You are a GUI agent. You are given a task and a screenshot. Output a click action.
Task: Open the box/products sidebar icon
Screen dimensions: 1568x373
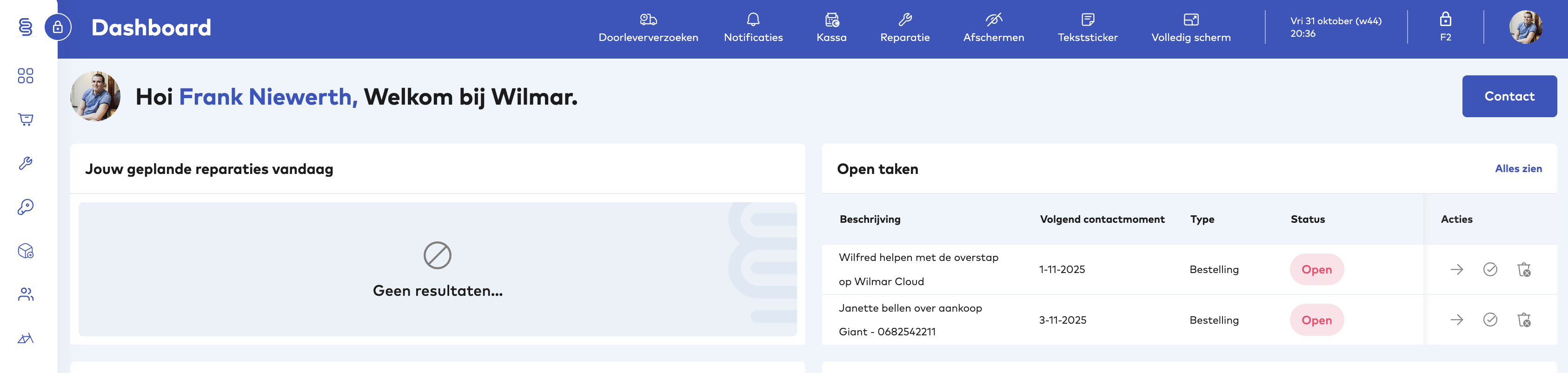26,251
